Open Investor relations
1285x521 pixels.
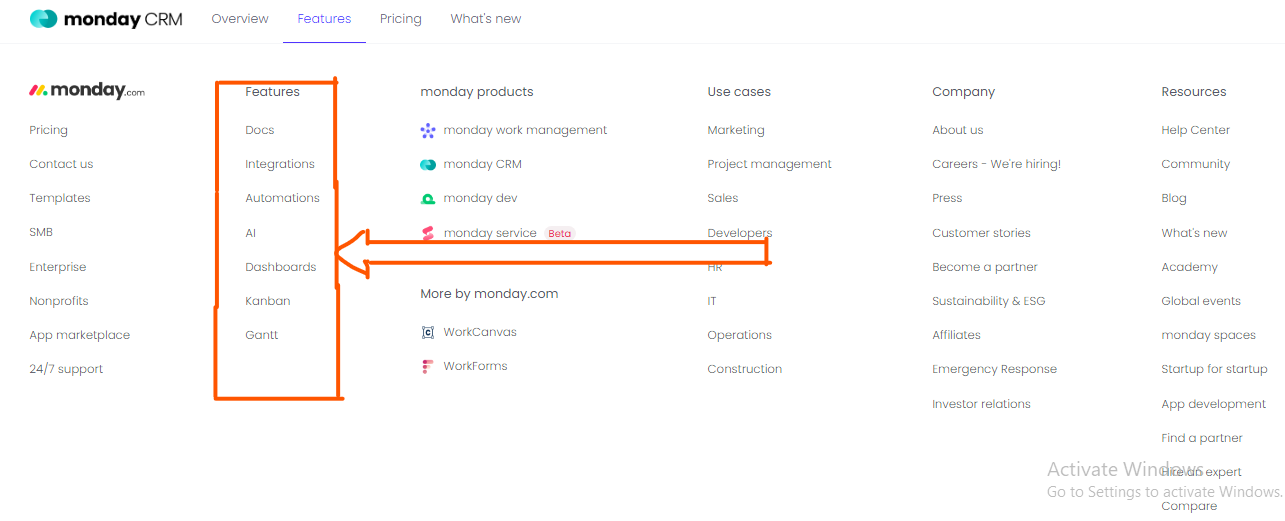[x=982, y=404]
